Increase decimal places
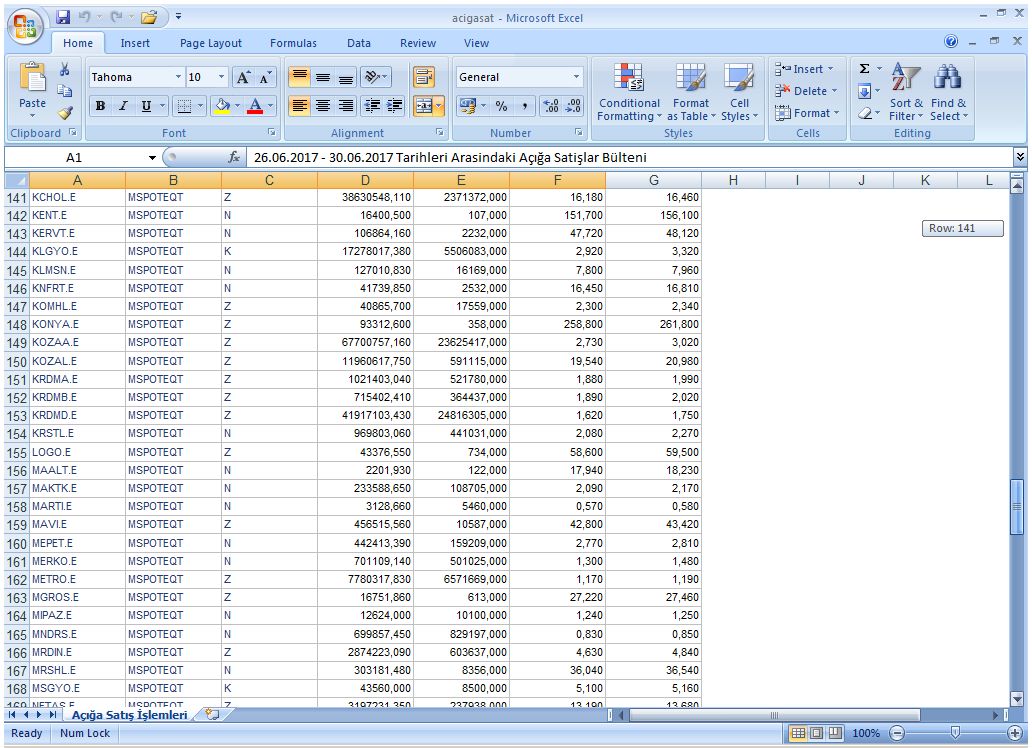Viewport: 1032px width, 748px height. [x=551, y=105]
